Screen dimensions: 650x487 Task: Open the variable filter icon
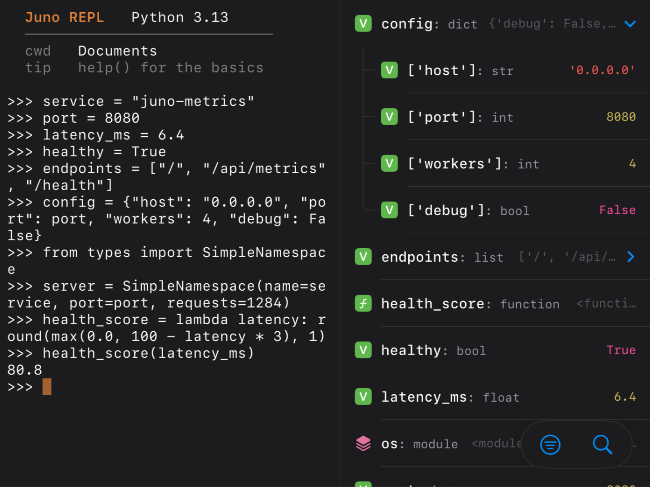[550, 445]
